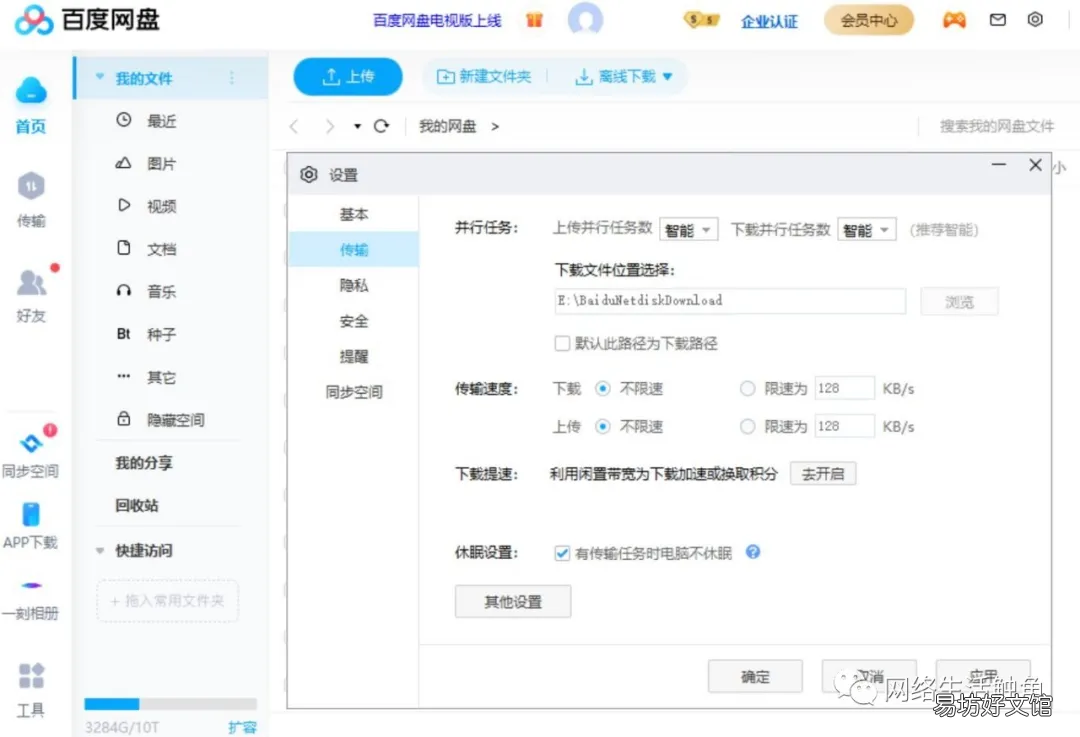Image resolution: width=1080 pixels, height=737 pixels.
Task: Switch to 提醒 settings tab
Action: (x=353, y=356)
